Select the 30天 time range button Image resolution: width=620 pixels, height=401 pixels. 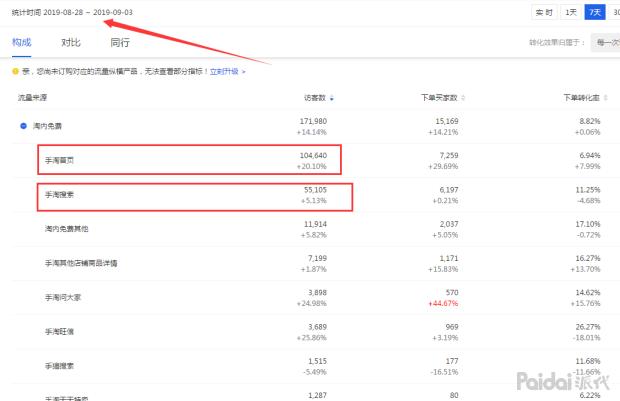[614, 12]
